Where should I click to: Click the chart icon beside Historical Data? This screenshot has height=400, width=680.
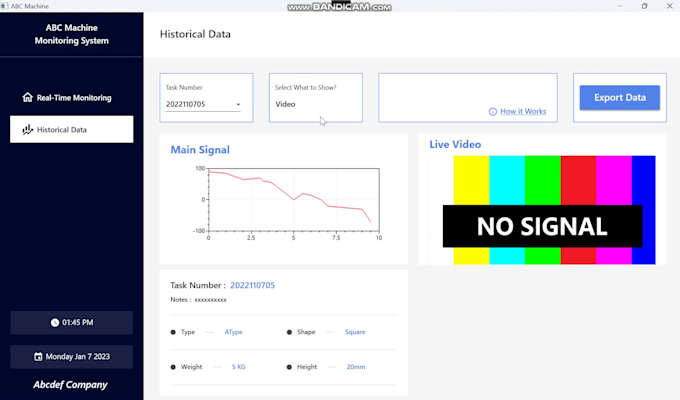coord(28,129)
